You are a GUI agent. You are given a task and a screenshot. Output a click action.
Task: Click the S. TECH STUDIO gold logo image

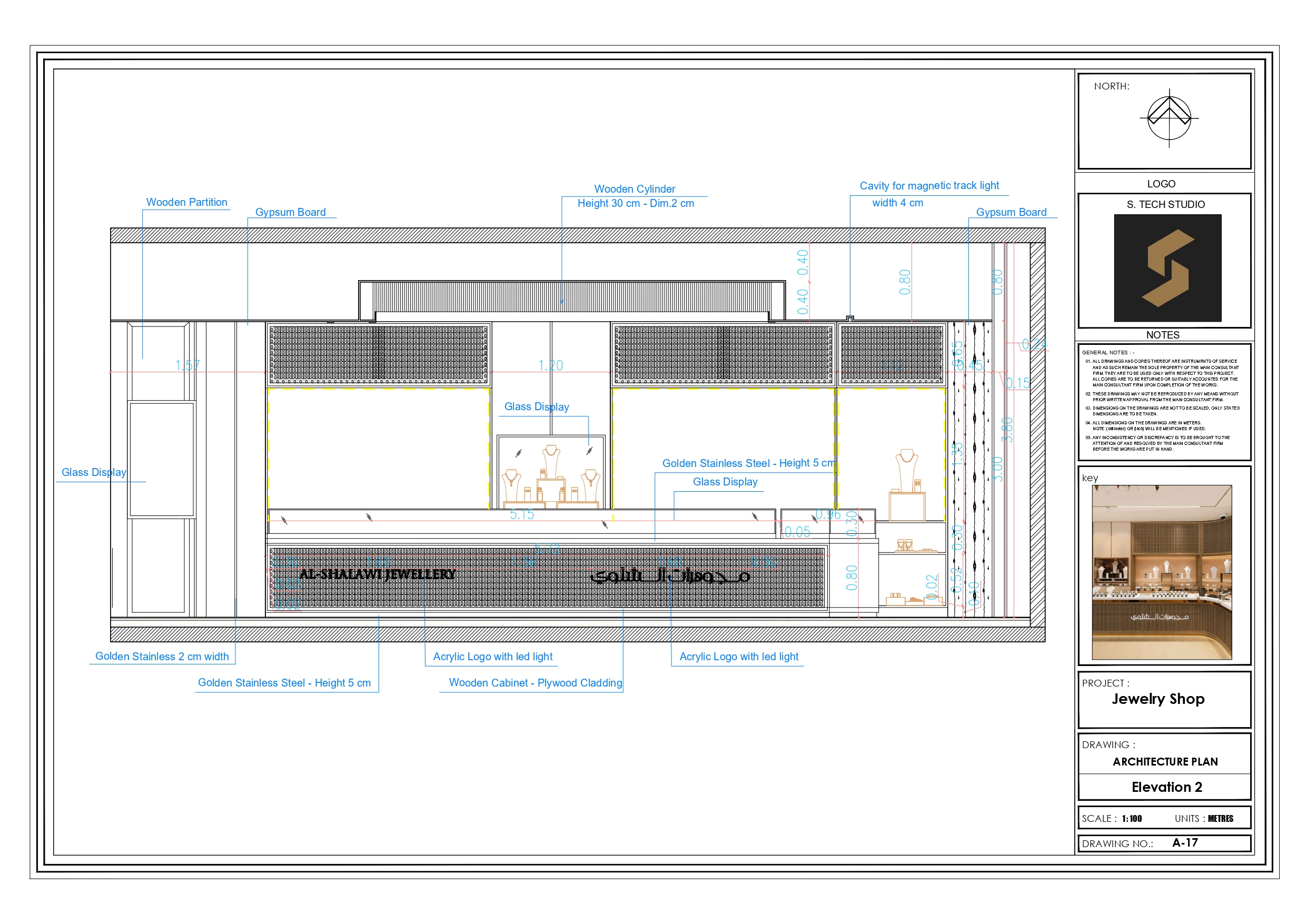pyautogui.click(x=1167, y=267)
